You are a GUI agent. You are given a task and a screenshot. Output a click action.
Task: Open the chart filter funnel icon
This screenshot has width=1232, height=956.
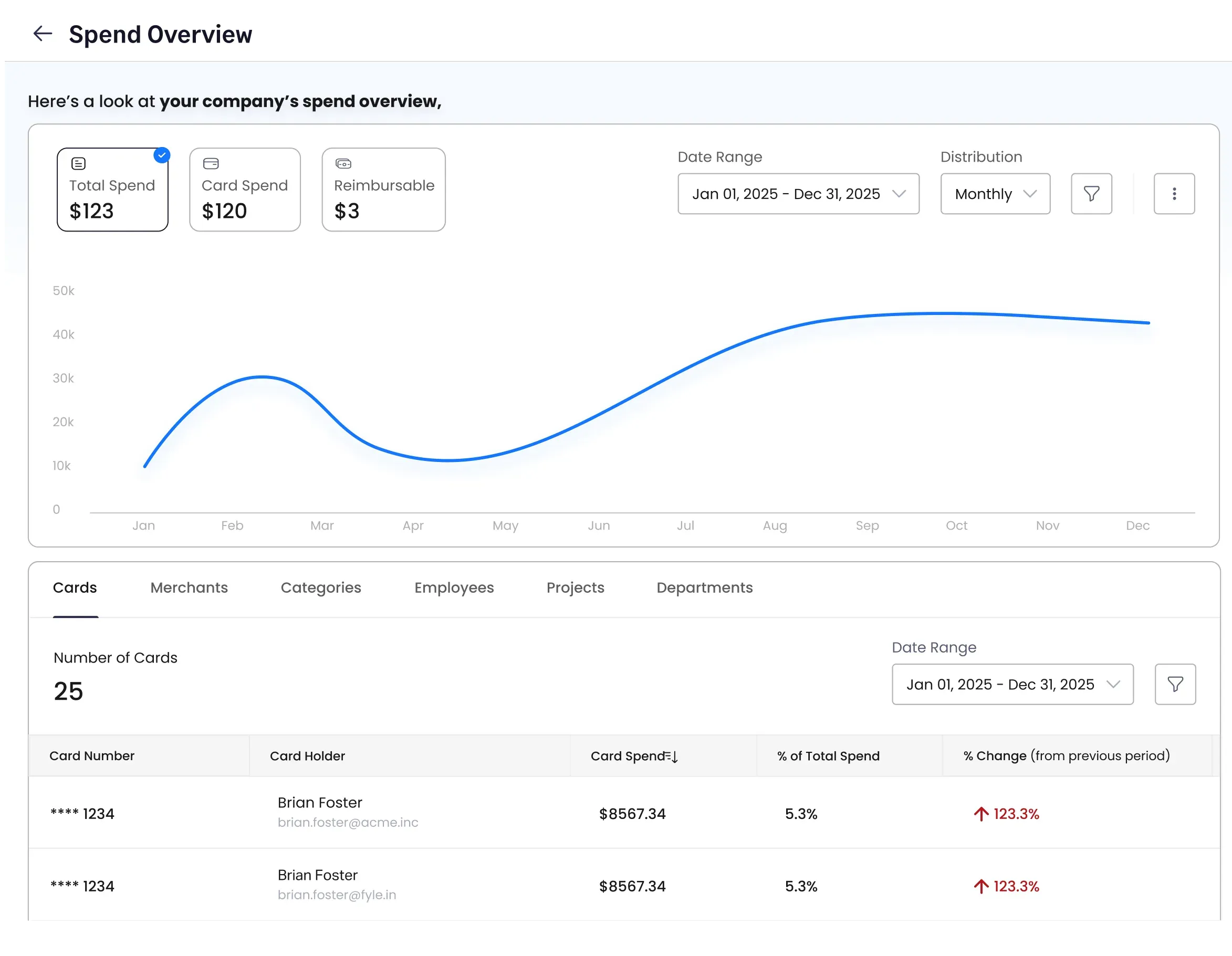point(1091,194)
